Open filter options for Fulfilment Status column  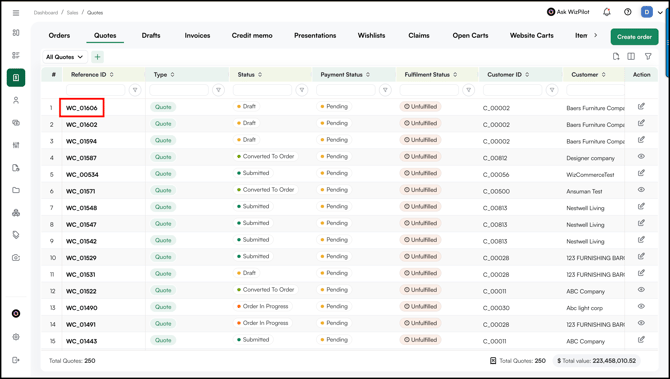tap(469, 90)
